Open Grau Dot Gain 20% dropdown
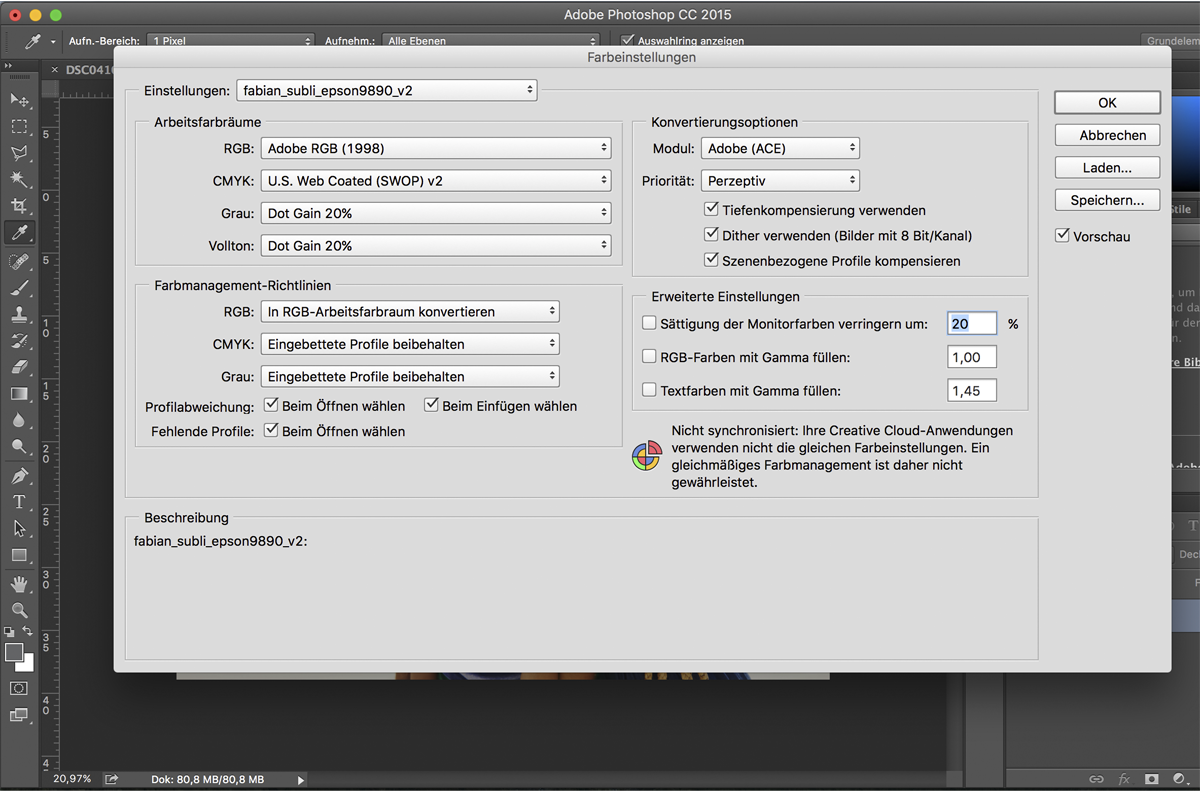The width and height of the screenshot is (1200, 791). 436,213
